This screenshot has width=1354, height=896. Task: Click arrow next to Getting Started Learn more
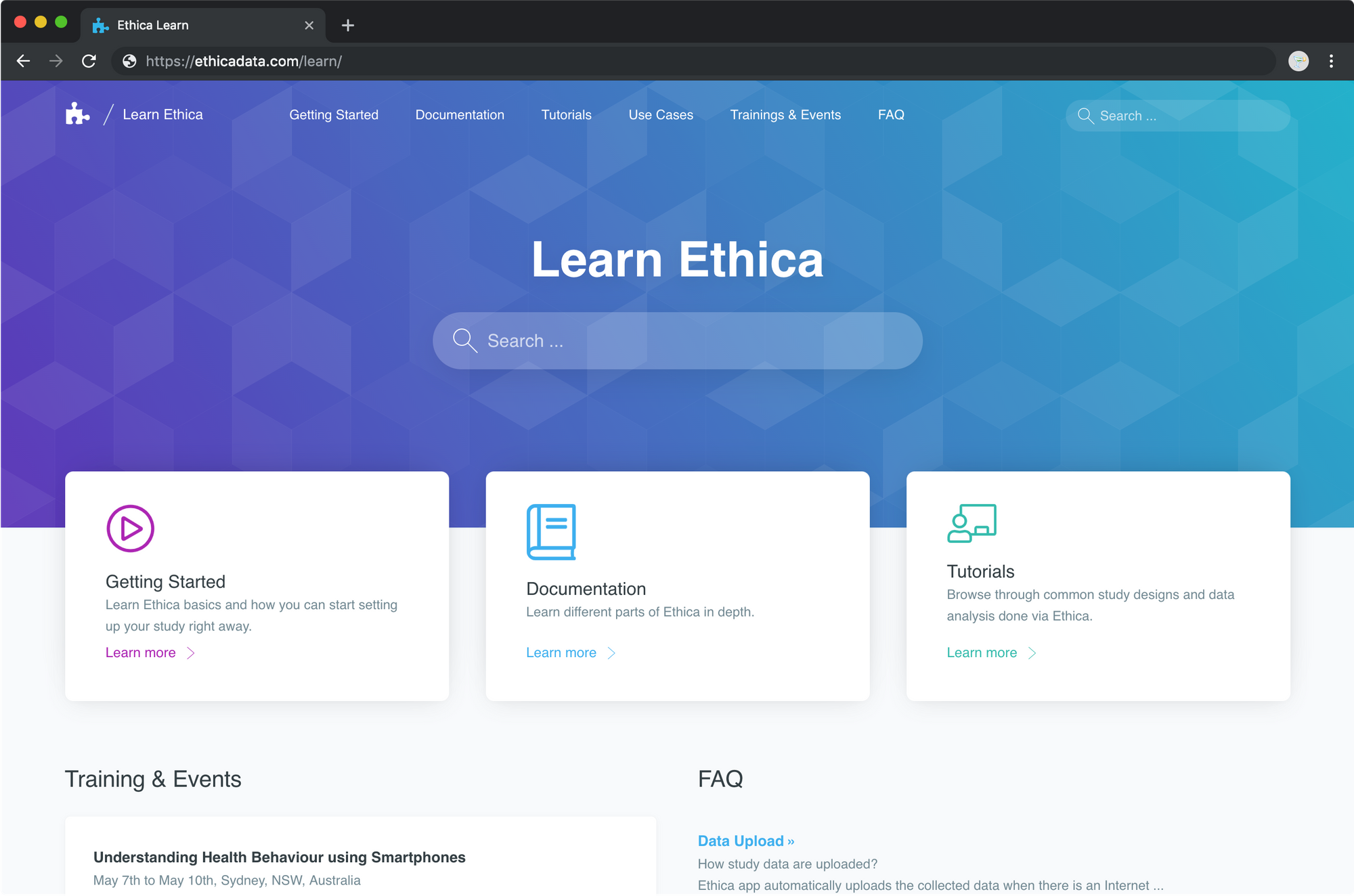(191, 653)
